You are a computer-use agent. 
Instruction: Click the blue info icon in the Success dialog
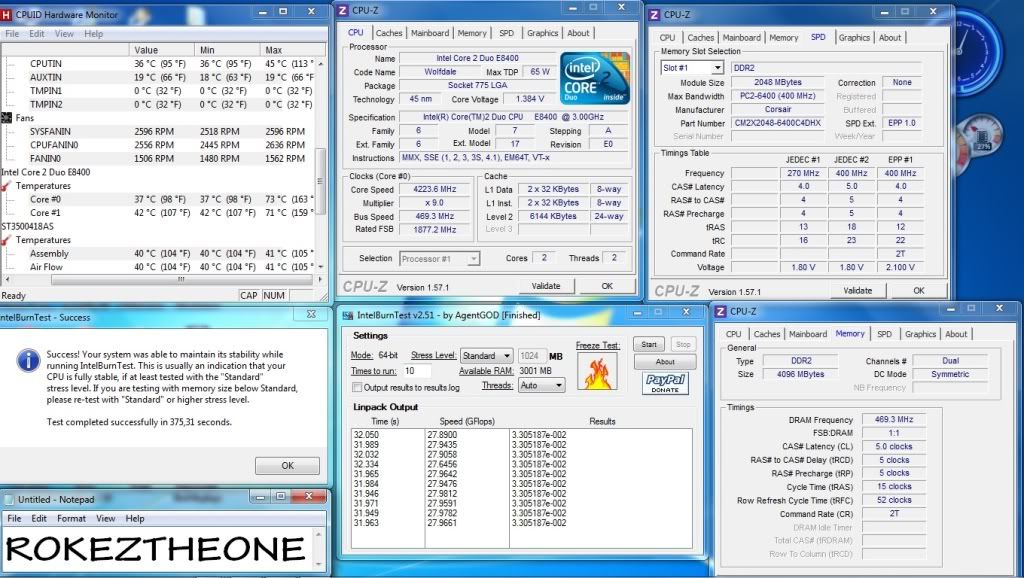28,360
